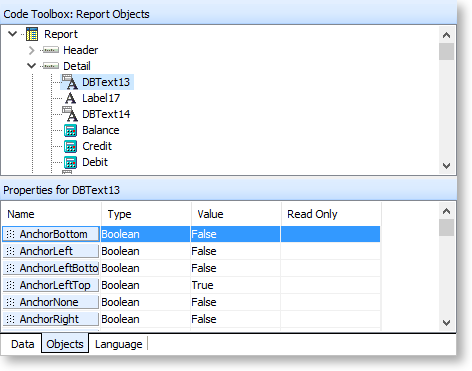
Task: Click the Value cell for AnchorRight
Action: [235, 319]
